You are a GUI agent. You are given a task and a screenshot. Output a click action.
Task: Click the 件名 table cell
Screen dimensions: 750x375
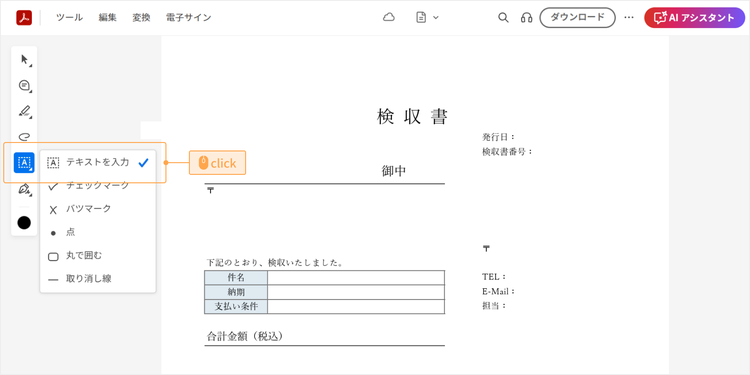[x=236, y=277]
